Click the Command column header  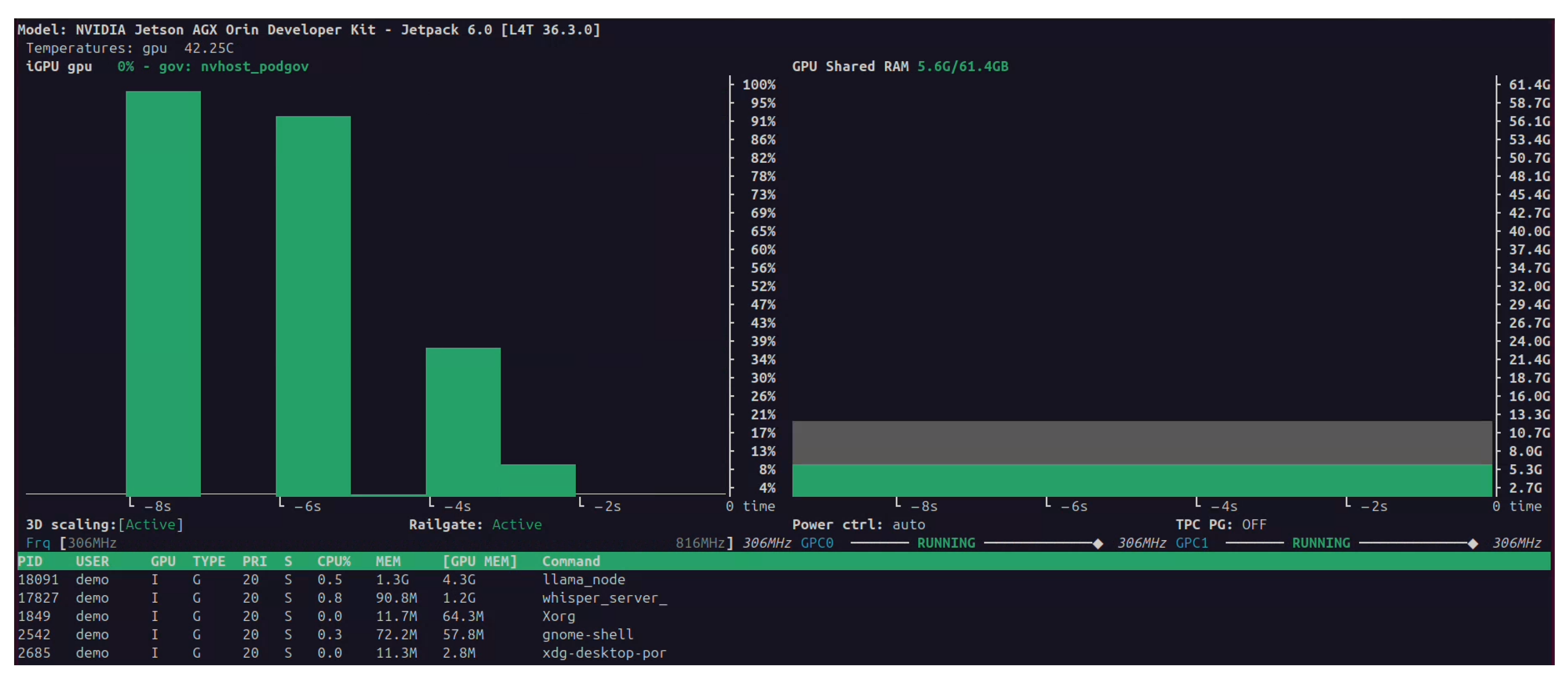click(570, 561)
